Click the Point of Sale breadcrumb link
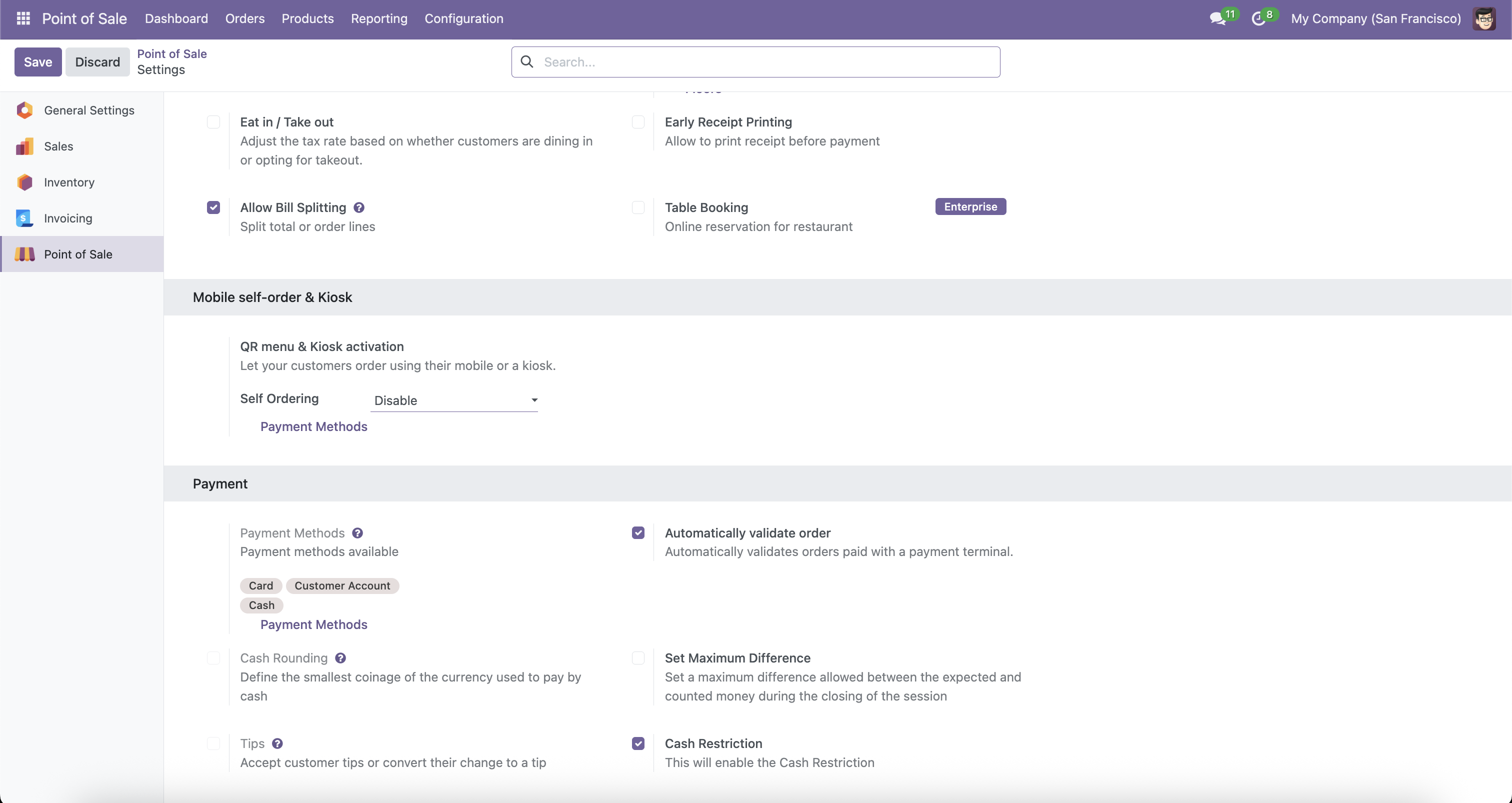The image size is (1512, 803). pyautogui.click(x=172, y=54)
